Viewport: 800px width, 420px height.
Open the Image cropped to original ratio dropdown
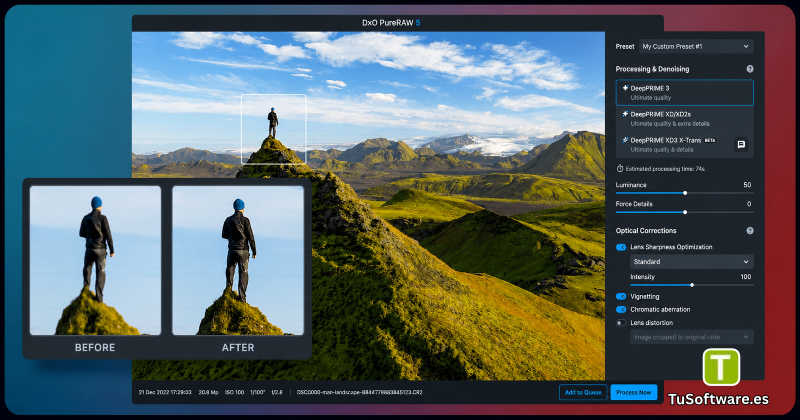[692, 337]
